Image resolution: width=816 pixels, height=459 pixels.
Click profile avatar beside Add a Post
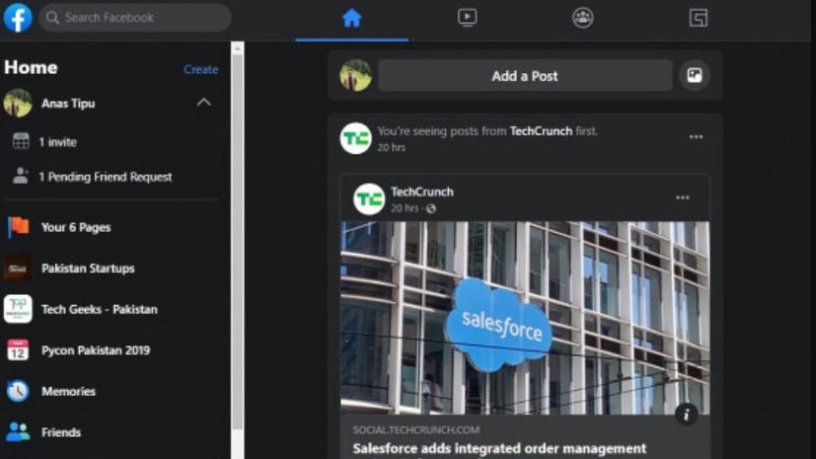[x=356, y=75]
